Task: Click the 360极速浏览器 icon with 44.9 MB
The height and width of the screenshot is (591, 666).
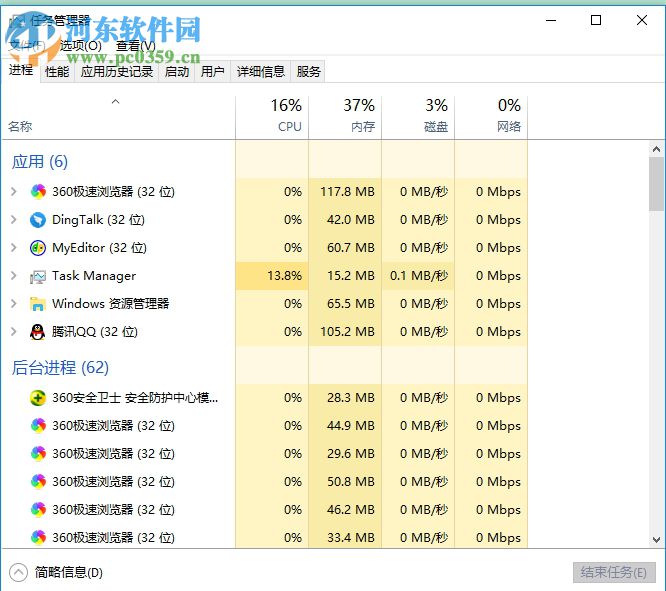Action: coord(38,426)
